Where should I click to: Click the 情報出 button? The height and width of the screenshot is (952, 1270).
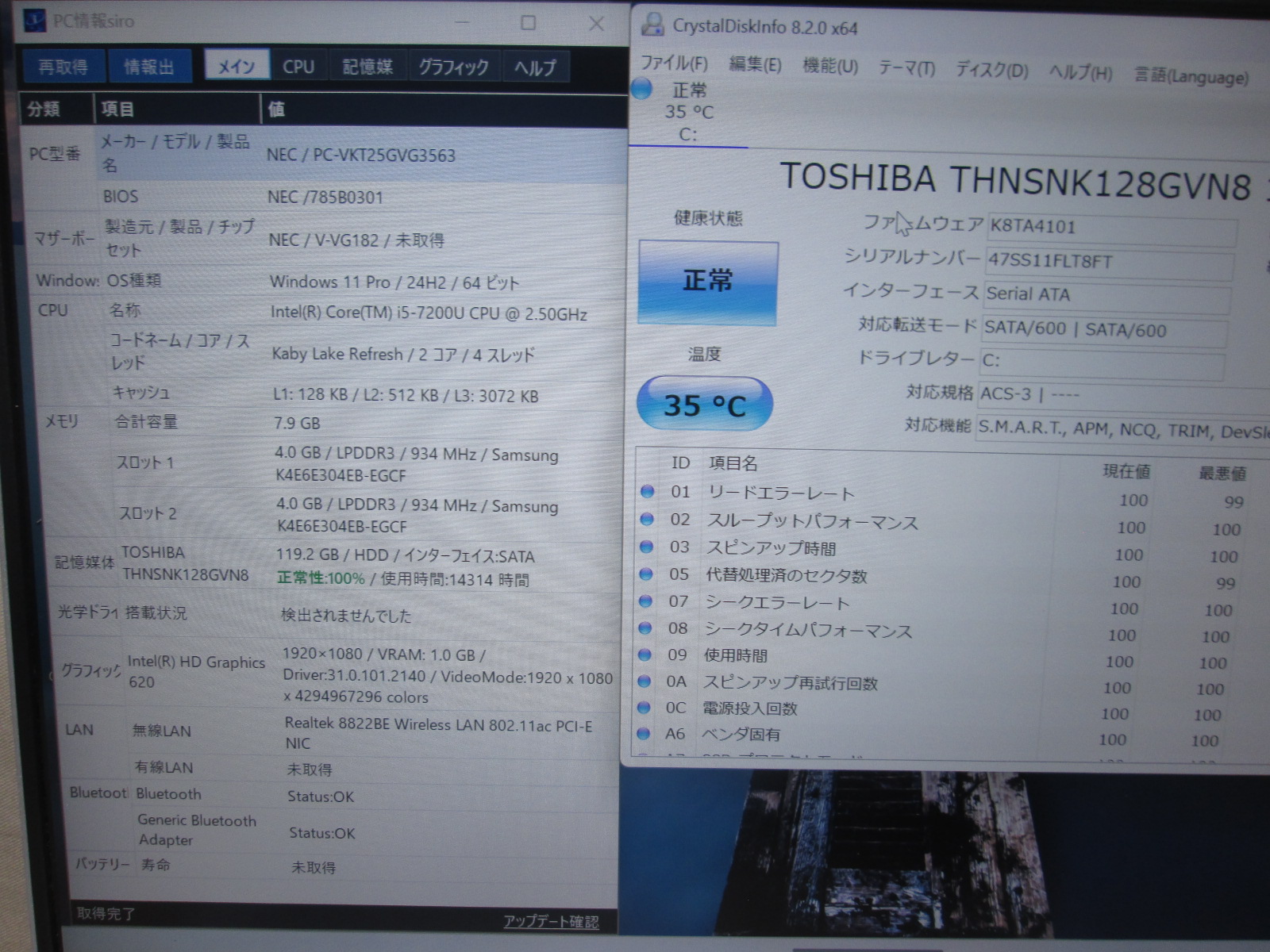coord(149,67)
